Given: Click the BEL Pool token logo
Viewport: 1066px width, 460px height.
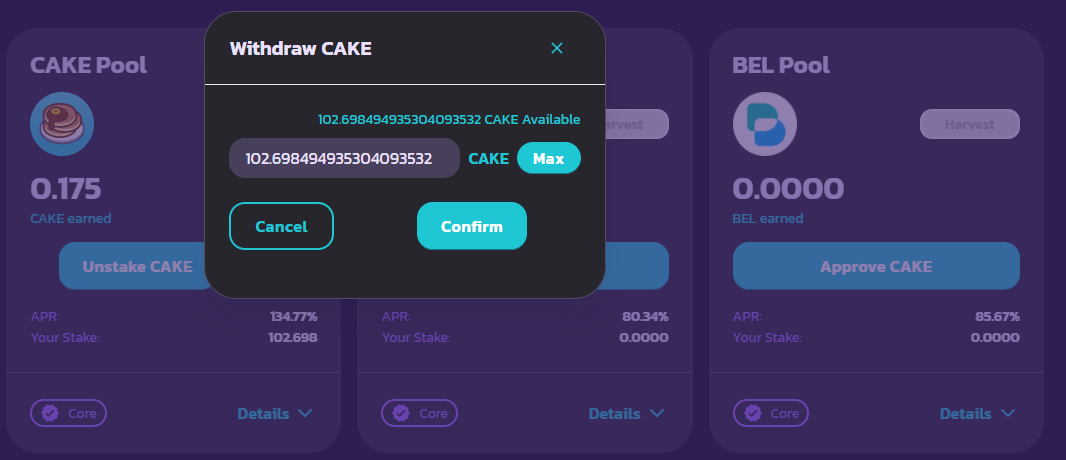Looking at the screenshot, I should click(765, 124).
